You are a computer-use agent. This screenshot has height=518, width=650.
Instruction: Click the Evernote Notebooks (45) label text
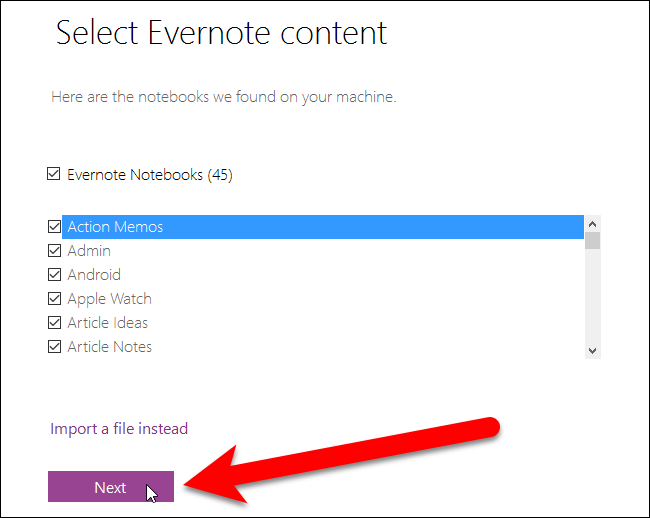149,175
